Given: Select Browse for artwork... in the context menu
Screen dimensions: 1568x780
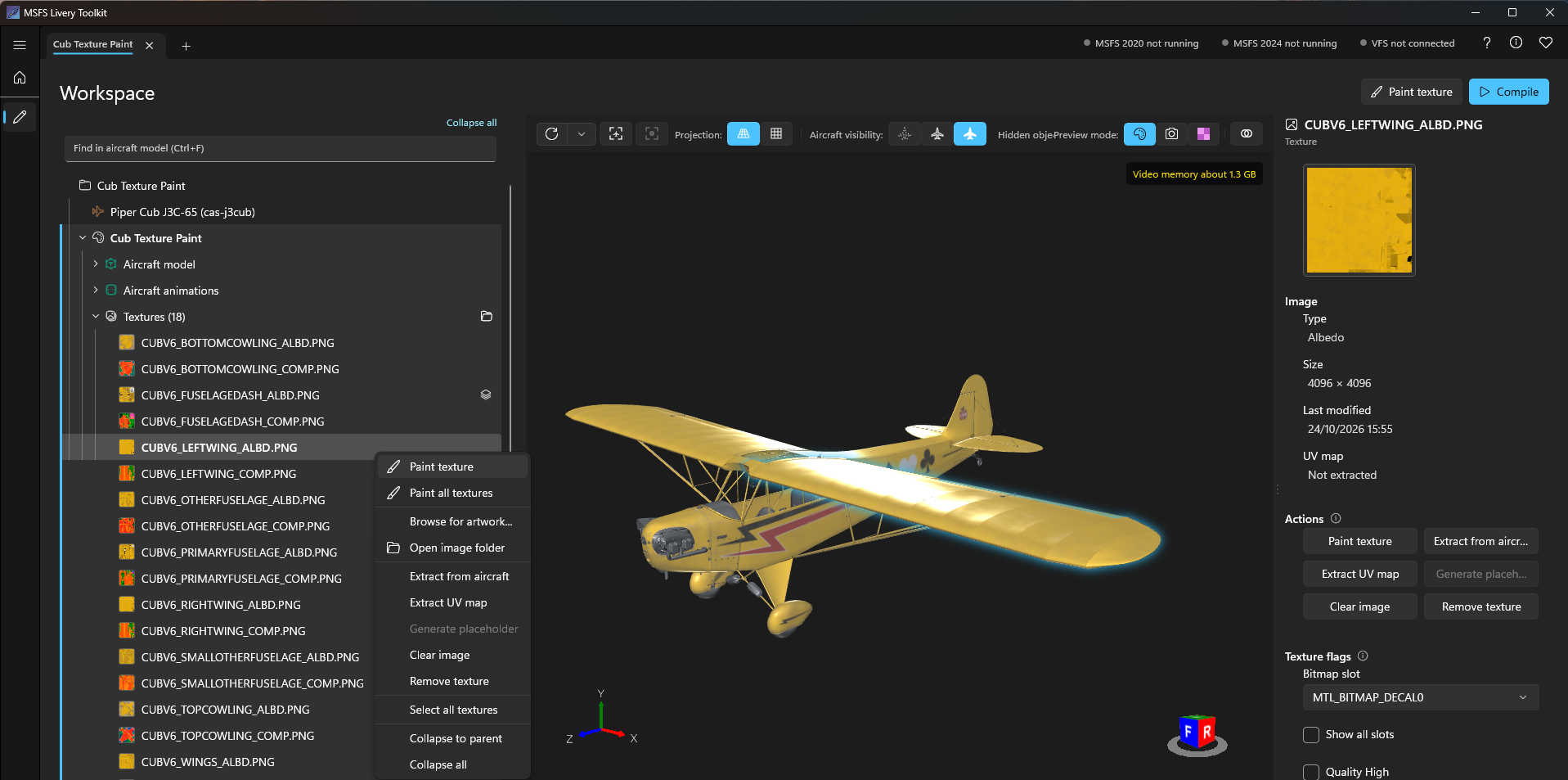Looking at the screenshot, I should pyautogui.click(x=452, y=521).
